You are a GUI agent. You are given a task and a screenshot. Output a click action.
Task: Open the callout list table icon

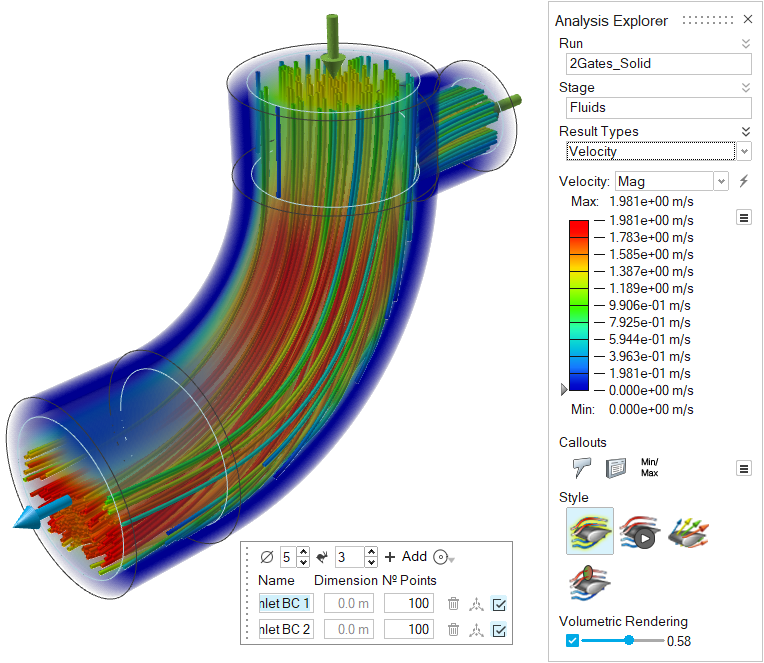615,467
